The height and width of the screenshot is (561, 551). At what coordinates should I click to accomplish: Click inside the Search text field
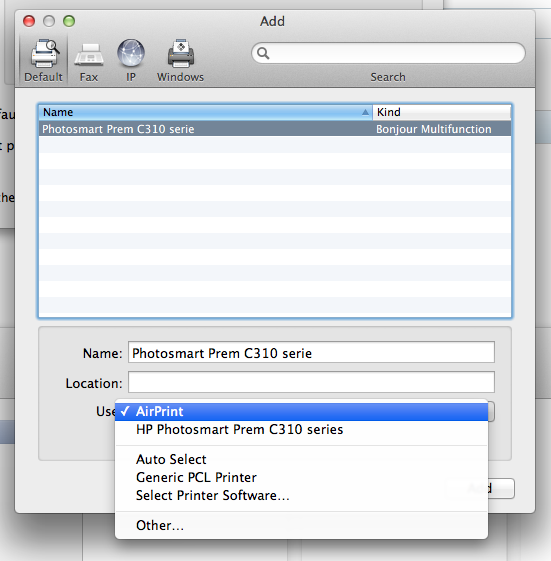[x=389, y=53]
